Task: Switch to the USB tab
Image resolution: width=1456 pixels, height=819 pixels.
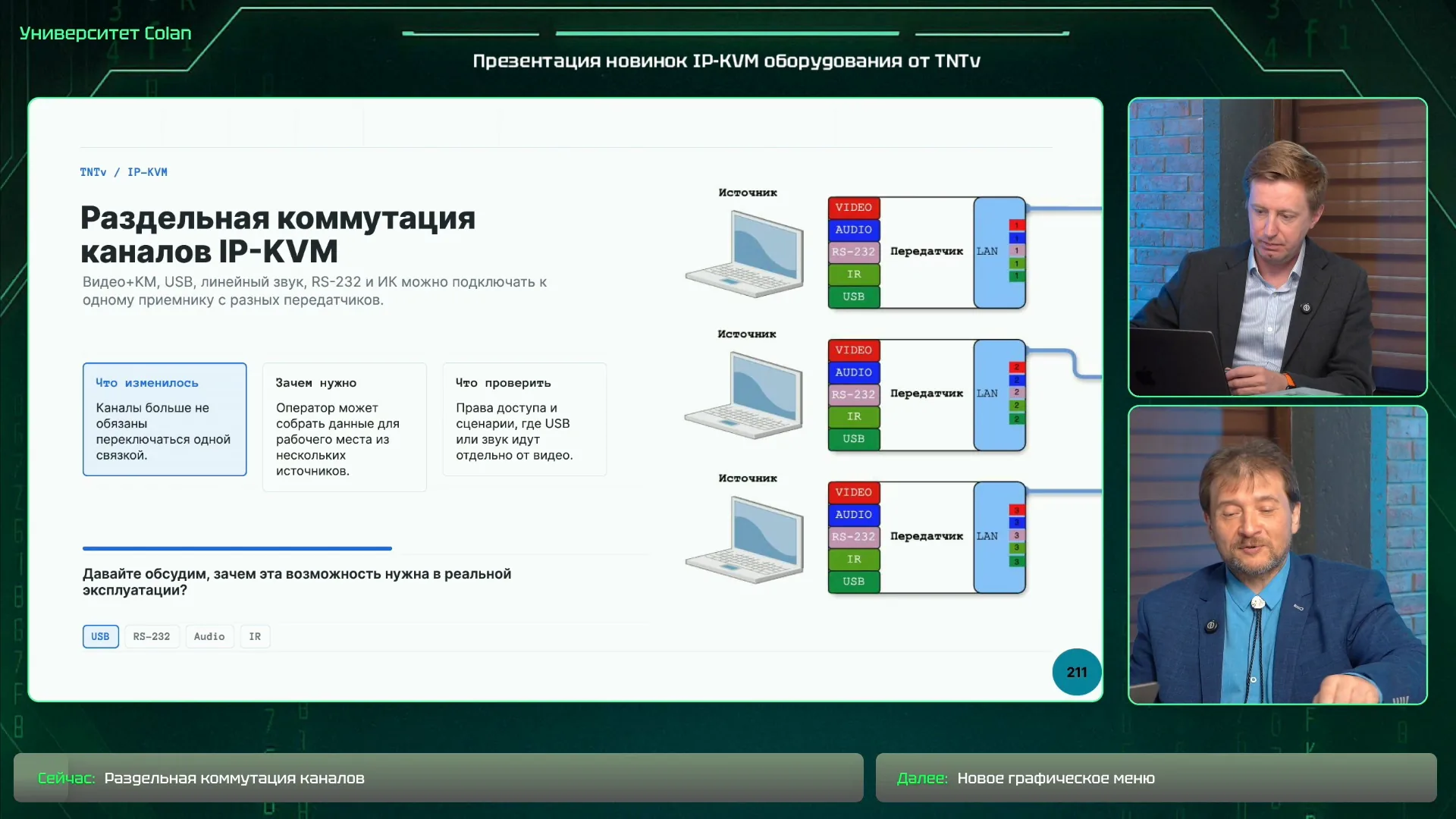Action: (100, 637)
